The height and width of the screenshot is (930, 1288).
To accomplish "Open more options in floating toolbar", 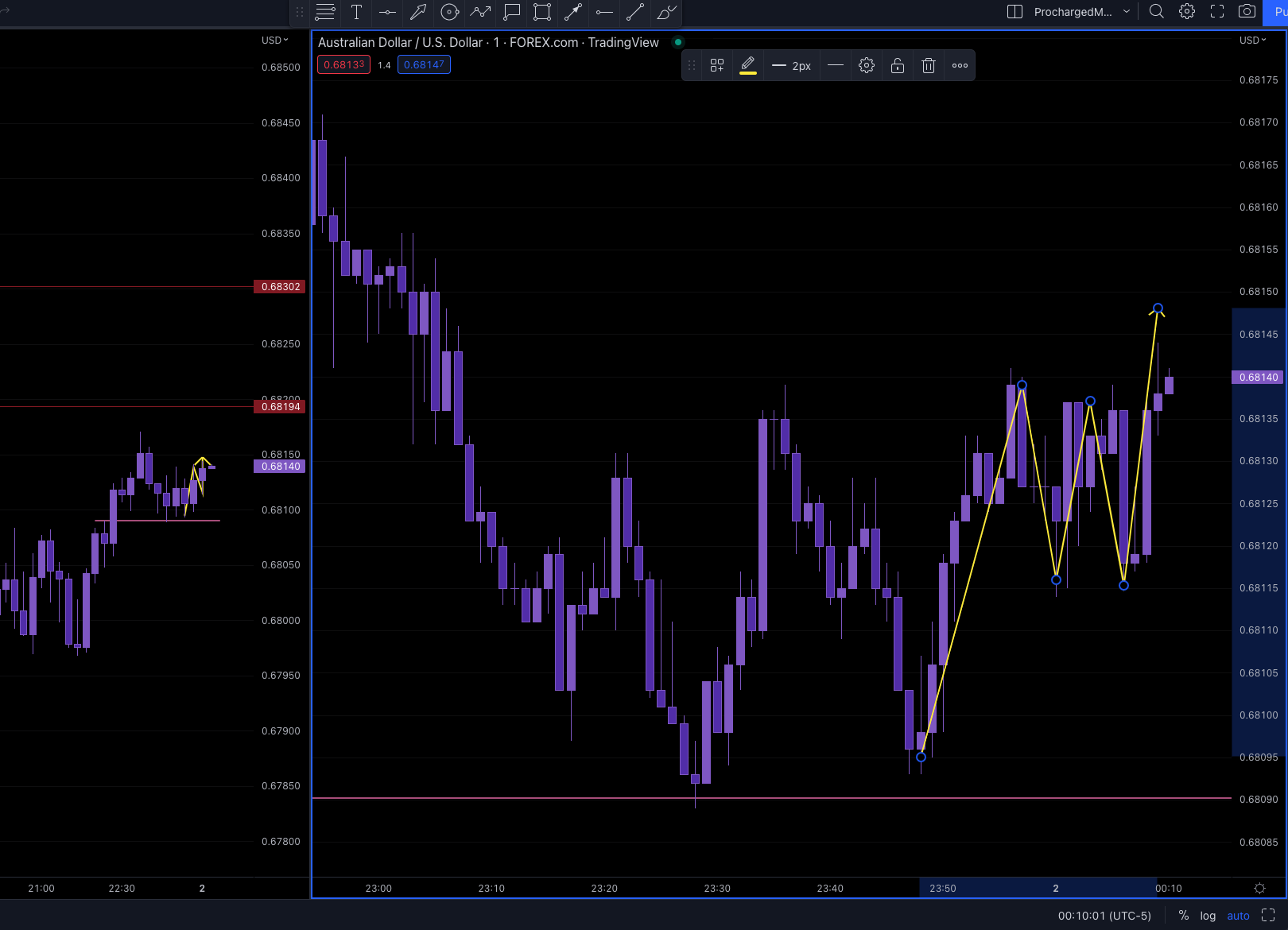I will [960, 66].
